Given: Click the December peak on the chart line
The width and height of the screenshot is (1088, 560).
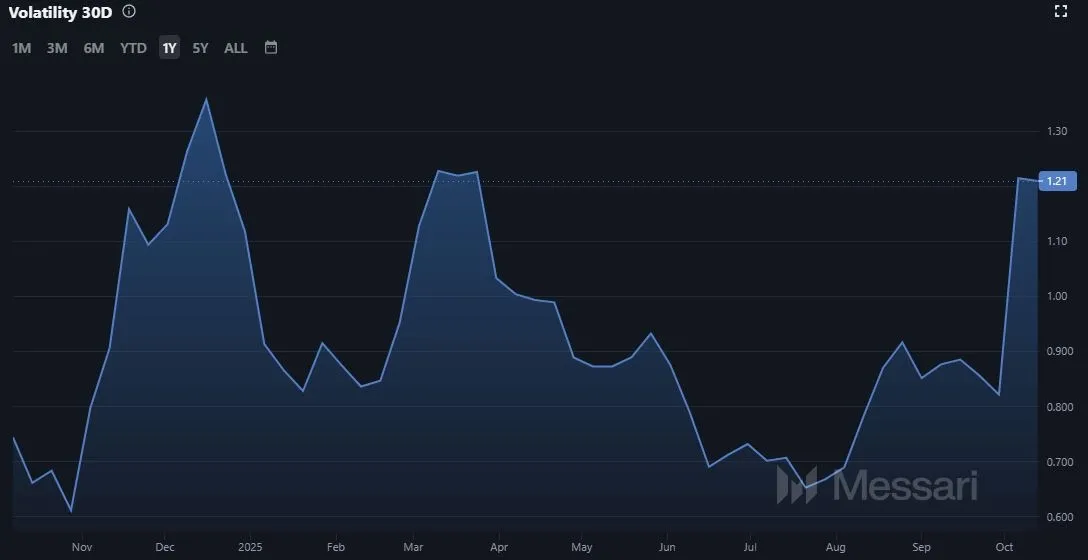Looking at the screenshot, I should [206, 98].
